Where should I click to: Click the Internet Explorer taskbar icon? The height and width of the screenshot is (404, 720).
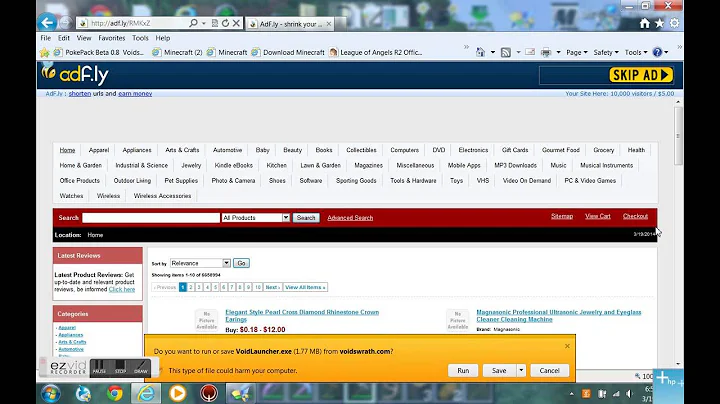[146, 393]
